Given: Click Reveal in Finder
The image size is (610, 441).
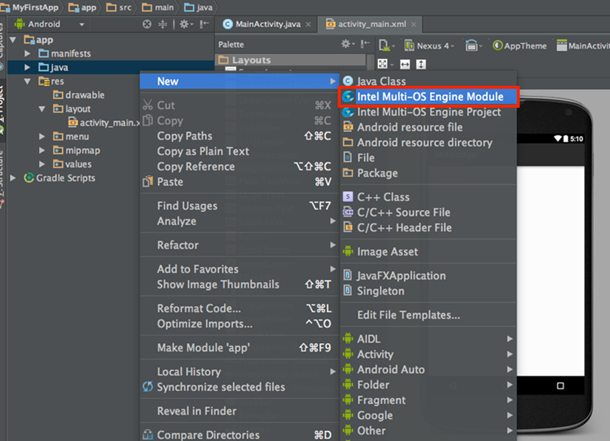Looking at the screenshot, I should coord(239,411).
